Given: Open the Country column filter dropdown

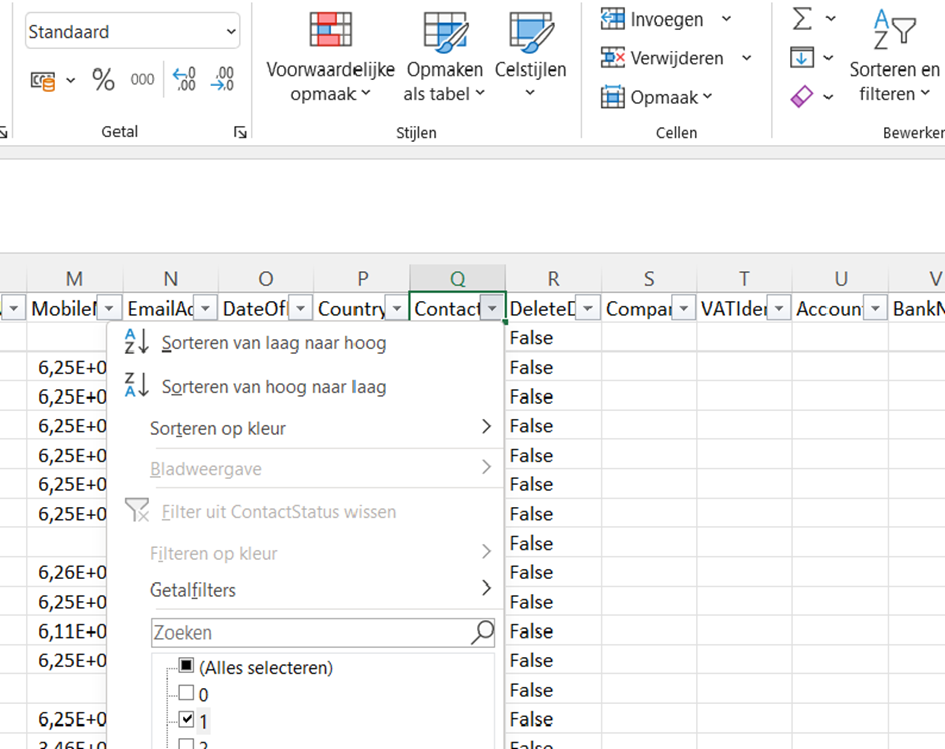Looking at the screenshot, I should click(x=397, y=309).
